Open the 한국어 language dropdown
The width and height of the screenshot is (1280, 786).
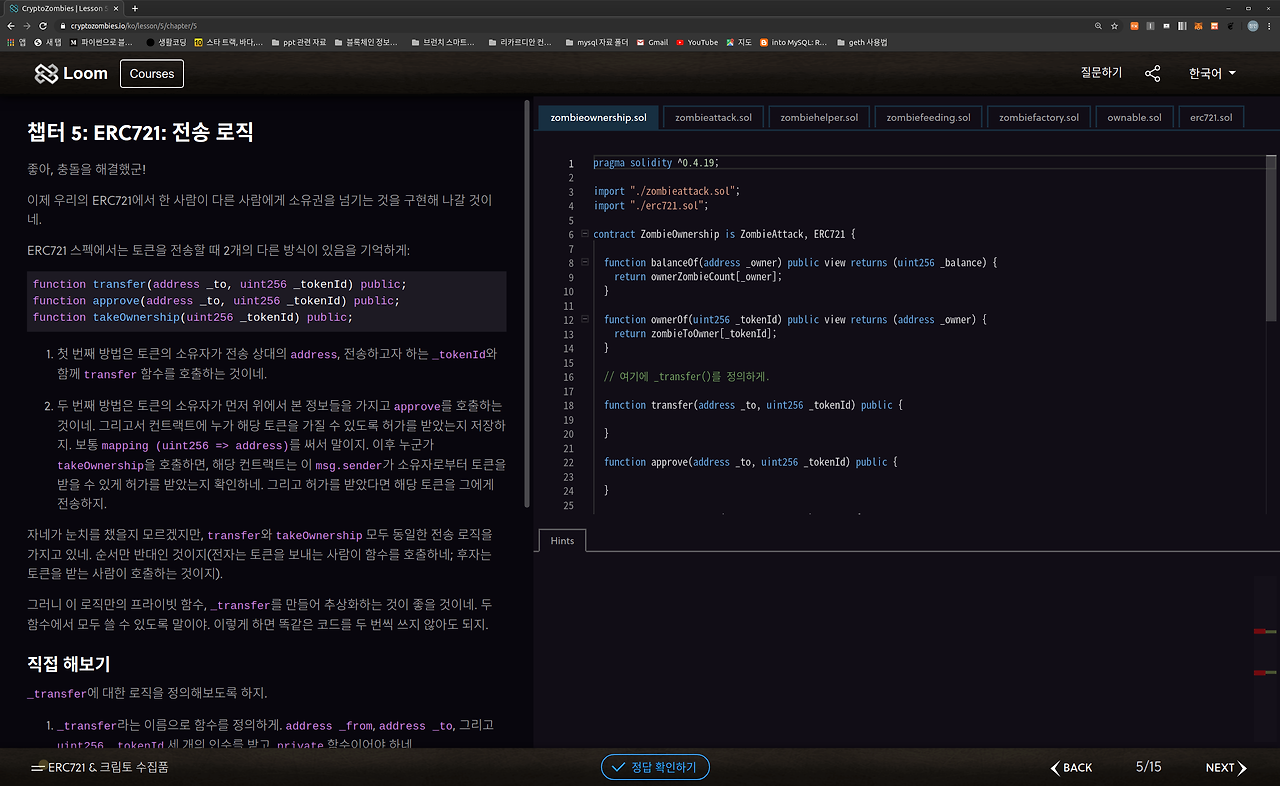pyautogui.click(x=1212, y=73)
